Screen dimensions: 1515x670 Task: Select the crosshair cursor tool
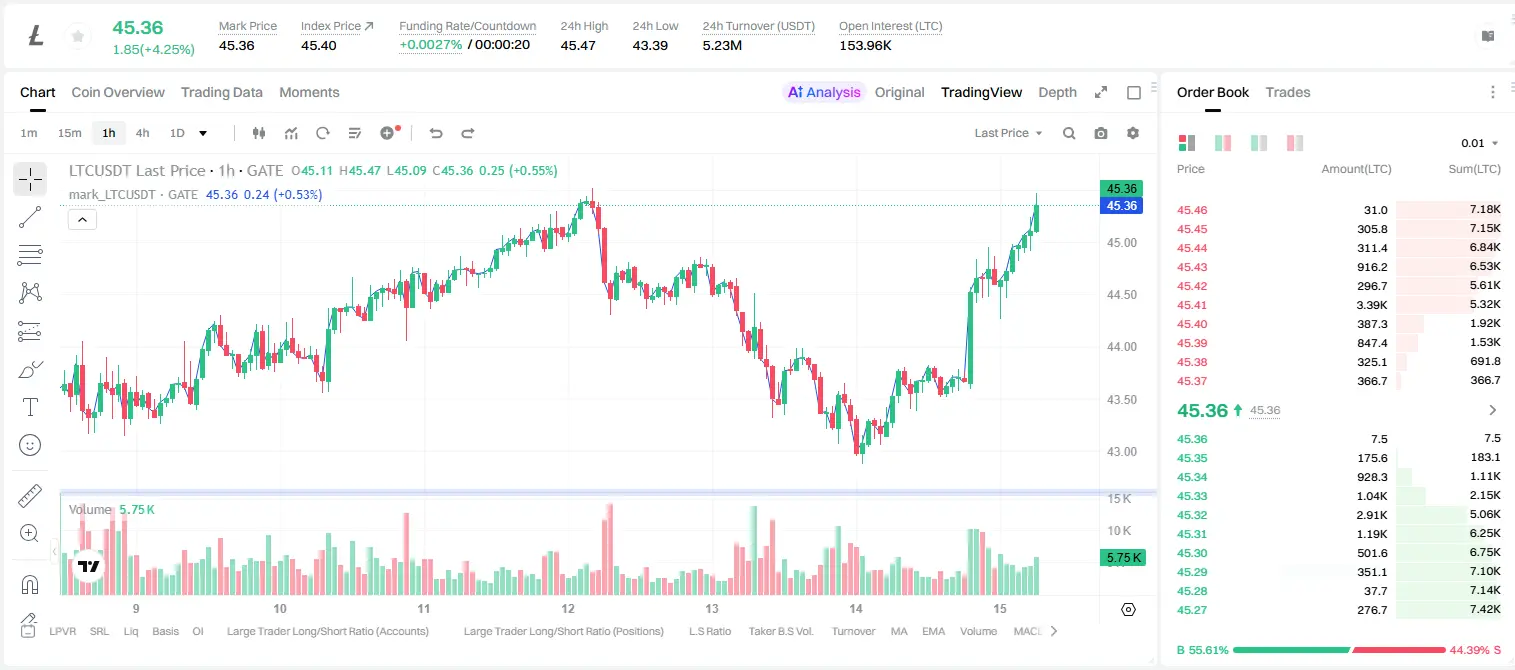tap(30, 180)
